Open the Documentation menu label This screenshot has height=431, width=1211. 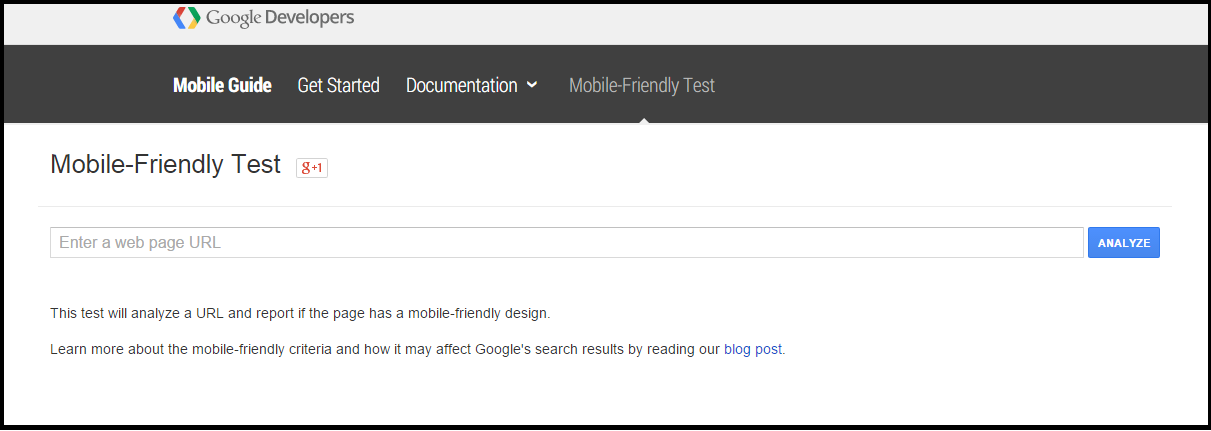tap(461, 85)
